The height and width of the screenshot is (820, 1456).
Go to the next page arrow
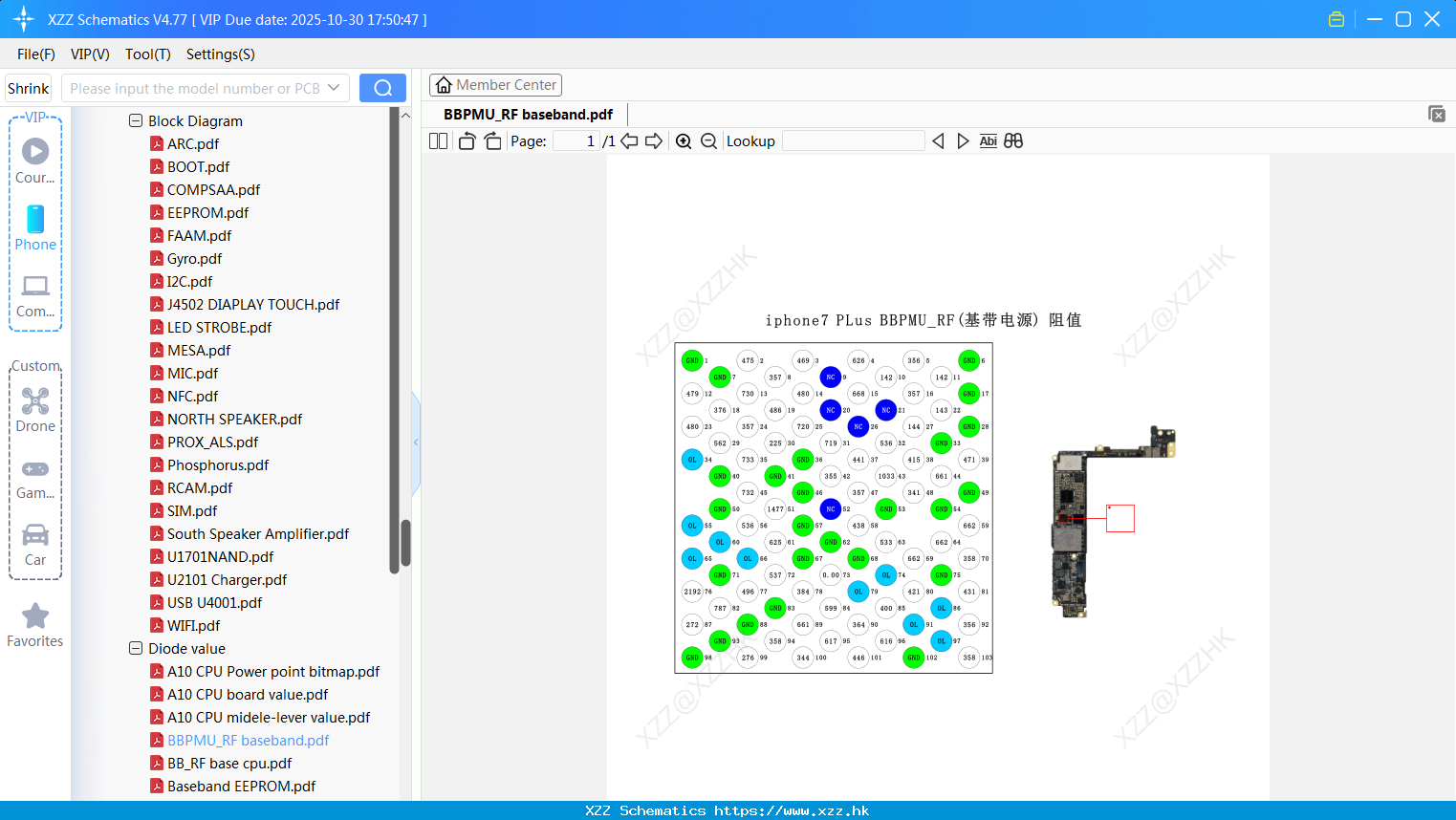pos(654,141)
